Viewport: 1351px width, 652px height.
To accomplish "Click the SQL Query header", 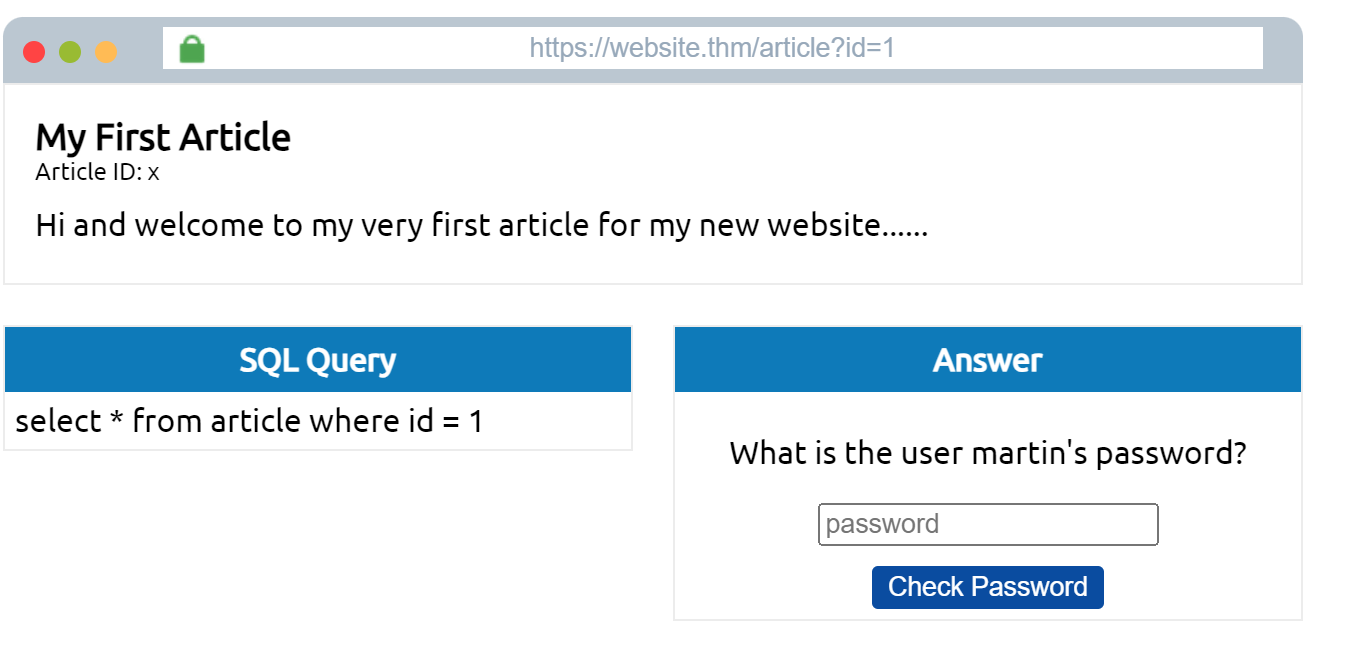I will [x=318, y=360].
